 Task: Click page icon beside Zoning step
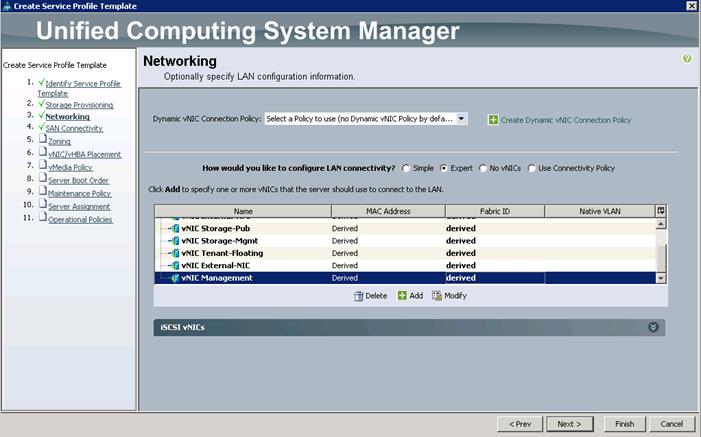pyautogui.click(x=42, y=139)
